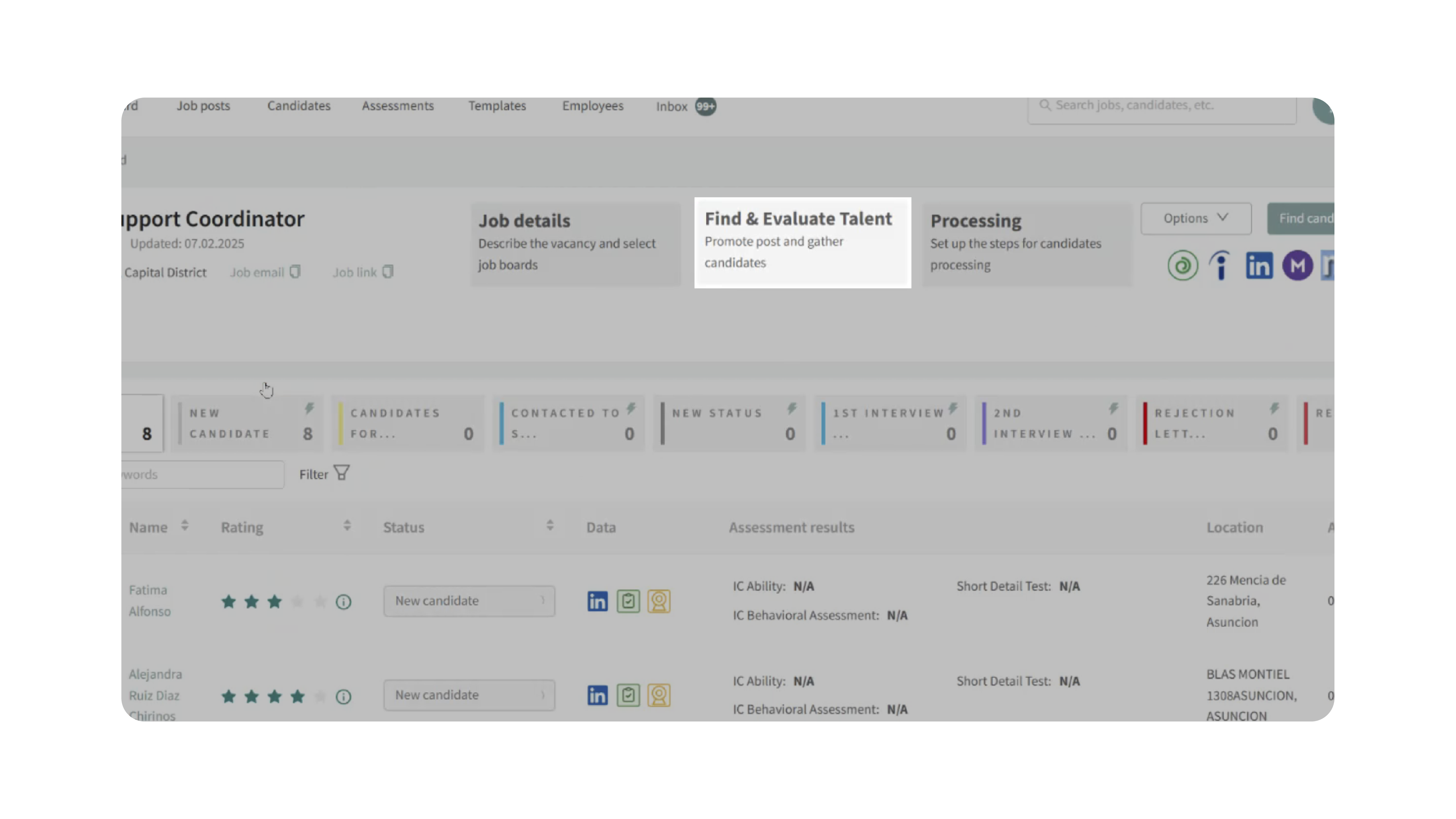The height and width of the screenshot is (819, 1456).
Task: Click Alejandra's yellow webcam interview icon
Action: tap(658, 695)
